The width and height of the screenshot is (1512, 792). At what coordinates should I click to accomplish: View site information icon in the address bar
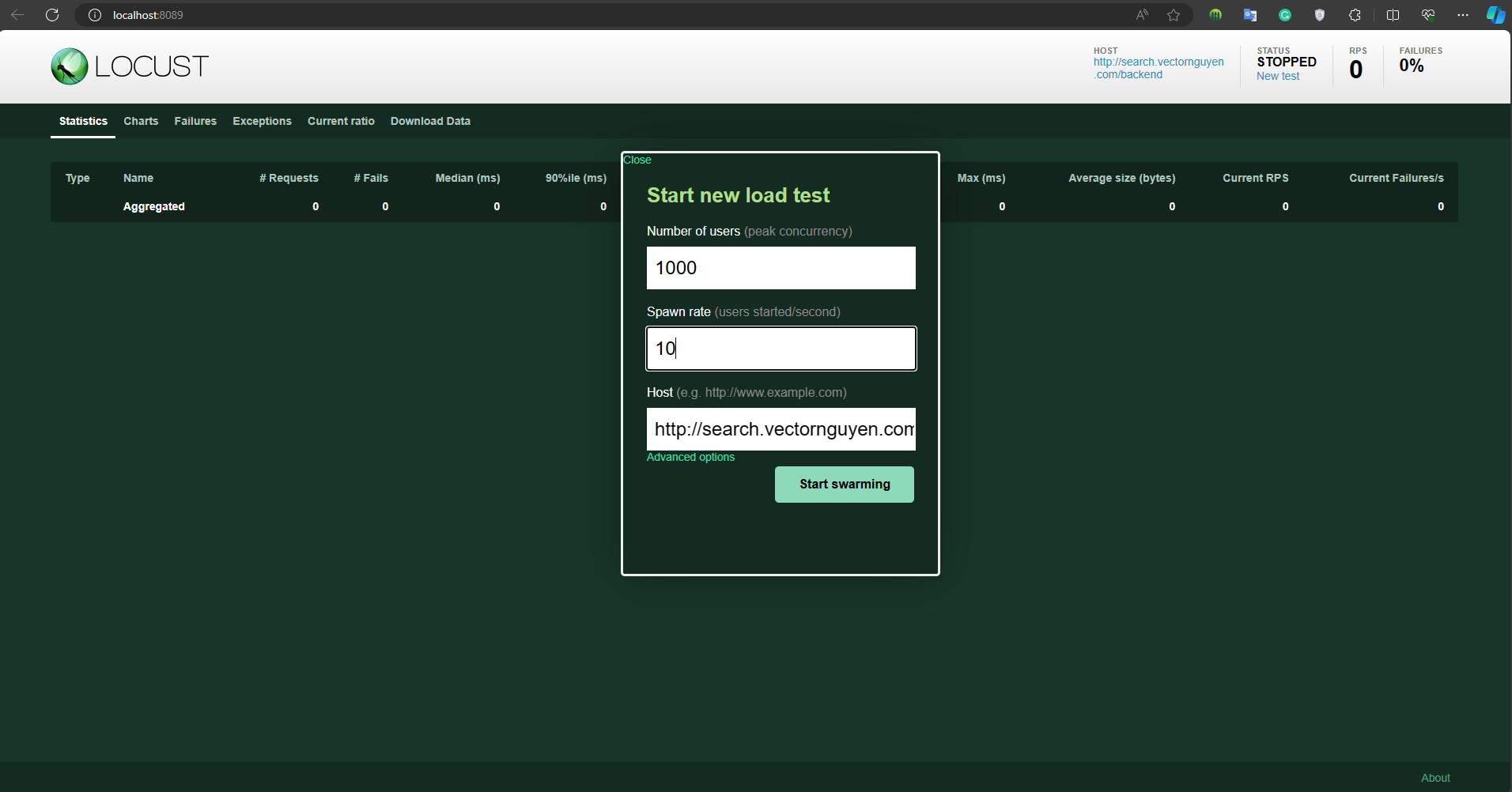(x=95, y=15)
